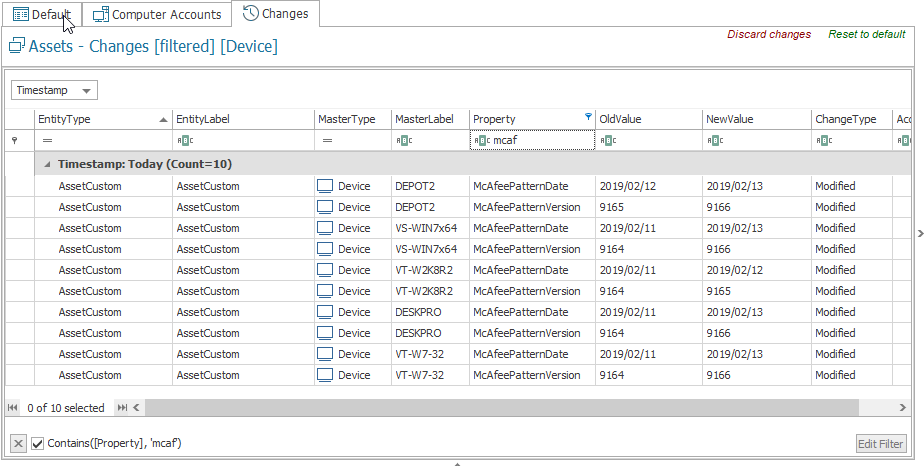Select NewValue 9165 cell for VT-W2K8R2
This screenshot has height=466, width=924.
(757, 291)
